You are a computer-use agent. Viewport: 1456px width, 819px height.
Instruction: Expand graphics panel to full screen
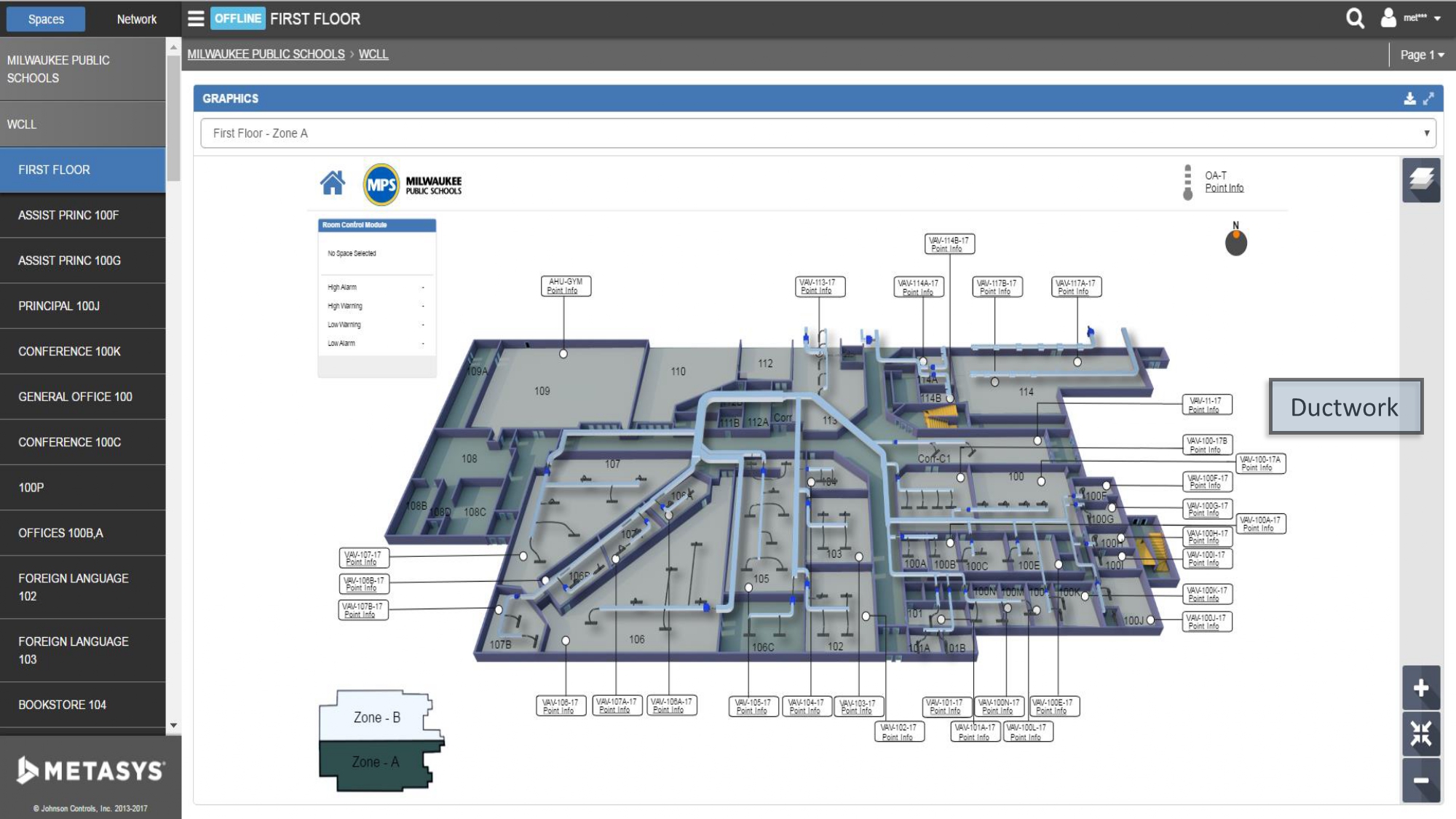click(x=1428, y=98)
